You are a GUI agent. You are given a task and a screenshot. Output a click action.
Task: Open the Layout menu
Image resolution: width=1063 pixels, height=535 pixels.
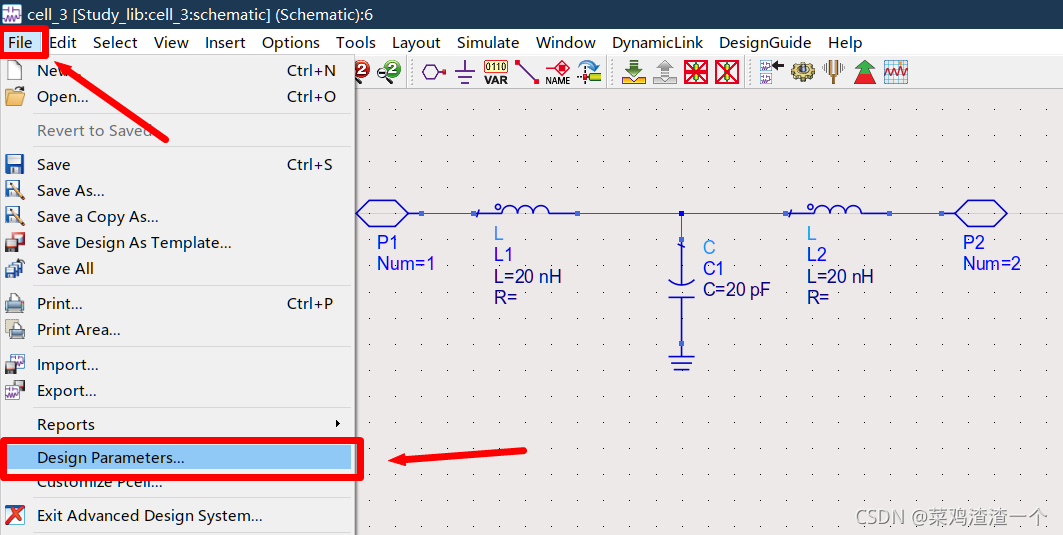pos(416,43)
